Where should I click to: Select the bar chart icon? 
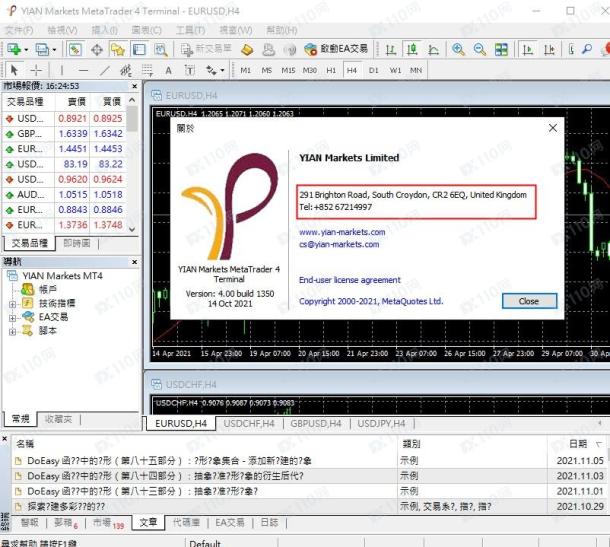391,49
